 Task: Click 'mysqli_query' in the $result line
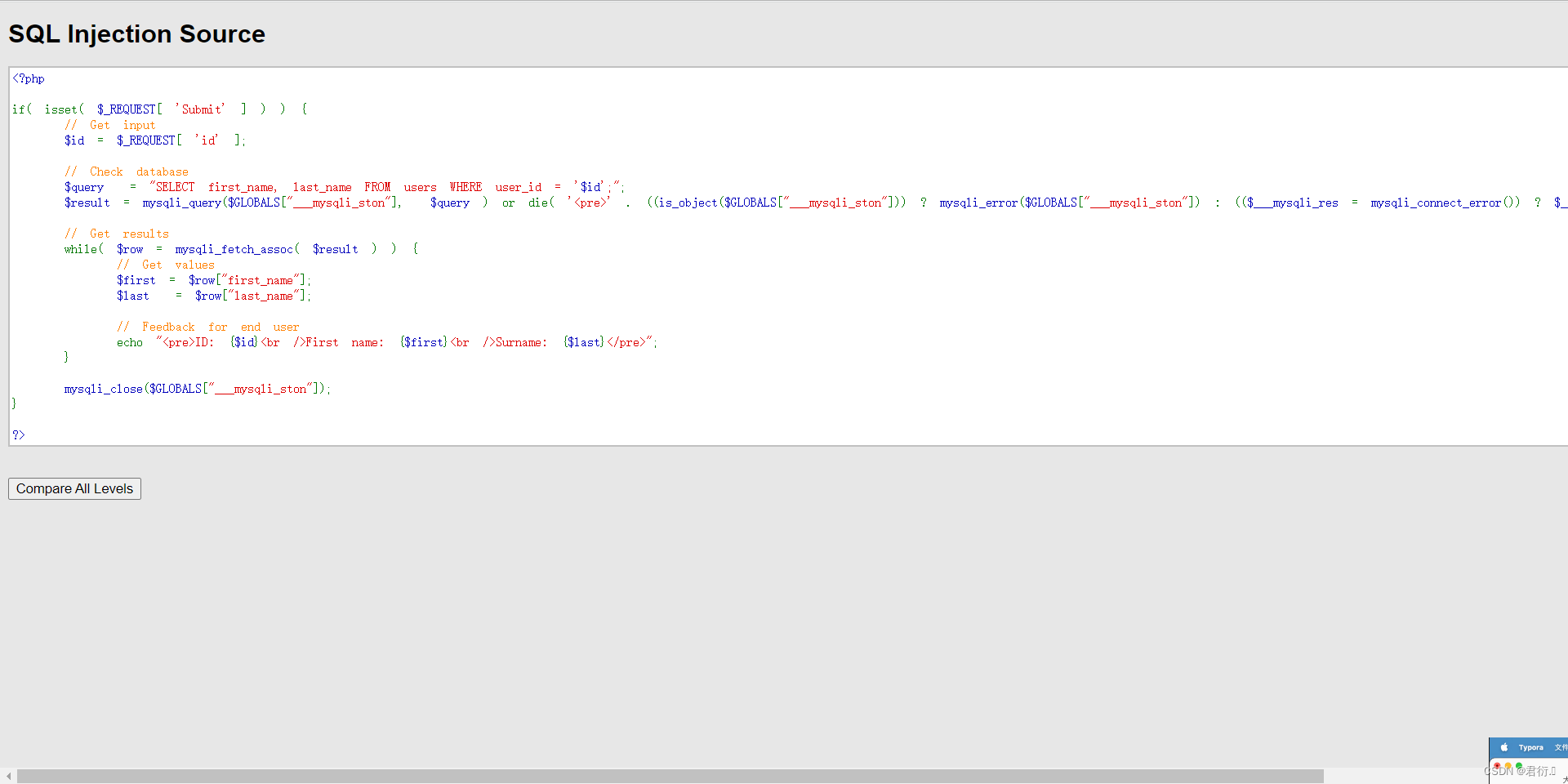181,203
